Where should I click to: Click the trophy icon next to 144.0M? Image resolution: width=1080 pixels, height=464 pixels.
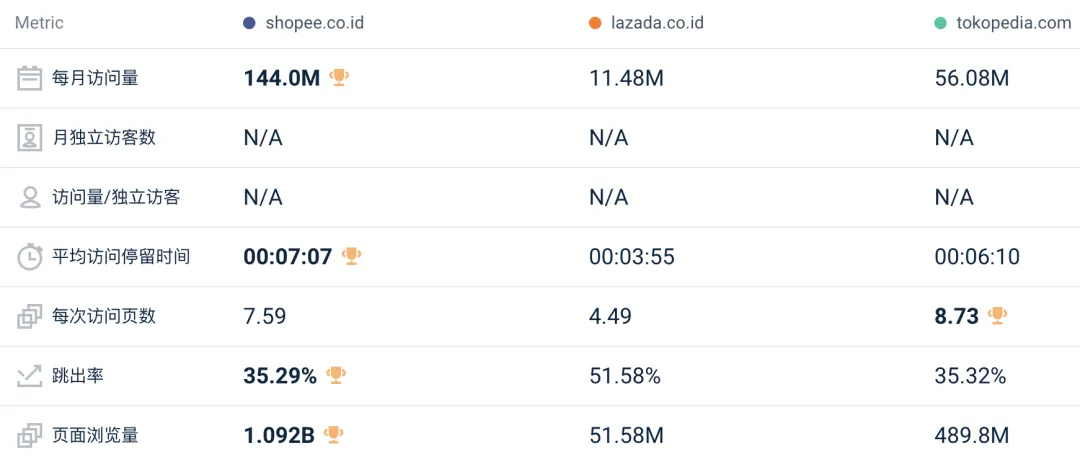(x=339, y=77)
